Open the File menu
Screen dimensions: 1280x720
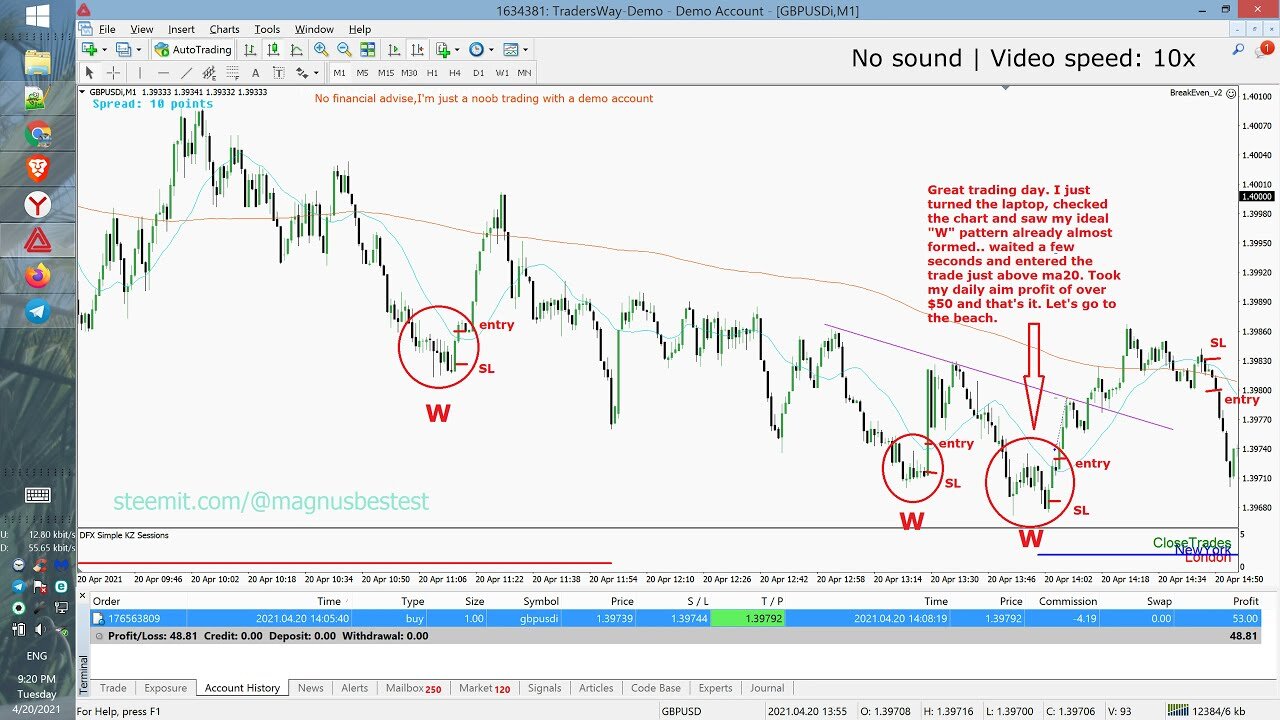pos(107,29)
